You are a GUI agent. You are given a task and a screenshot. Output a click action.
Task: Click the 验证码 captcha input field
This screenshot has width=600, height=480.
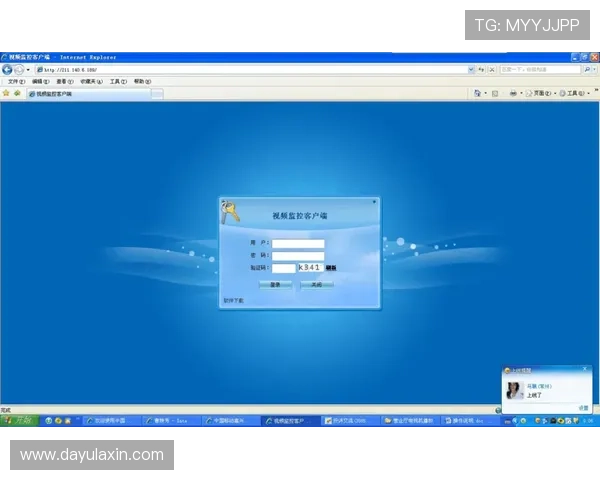(x=283, y=268)
